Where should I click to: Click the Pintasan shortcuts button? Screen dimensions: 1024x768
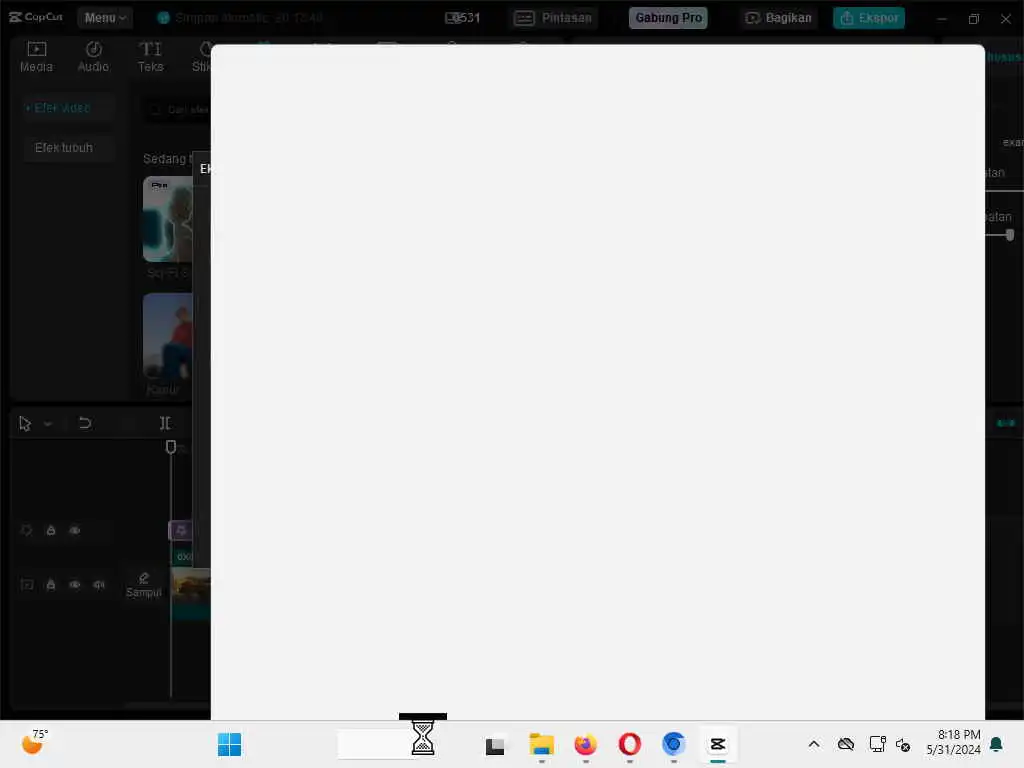pyautogui.click(x=553, y=18)
